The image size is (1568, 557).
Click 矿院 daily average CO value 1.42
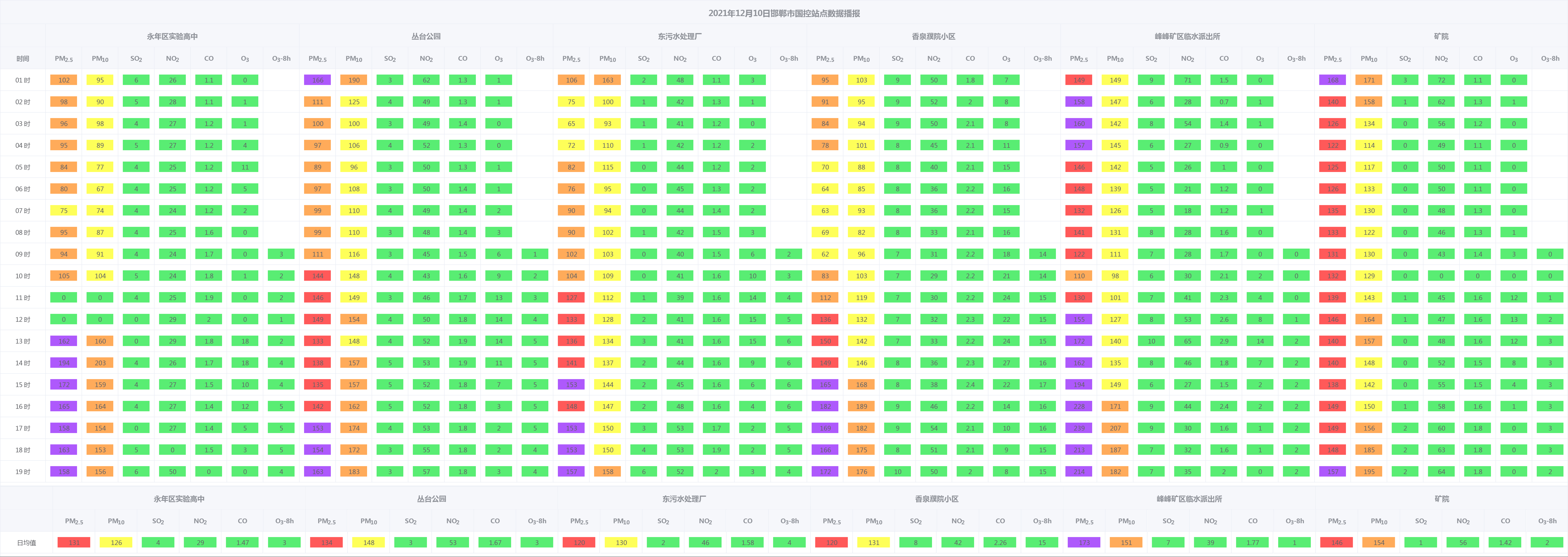point(1505,542)
